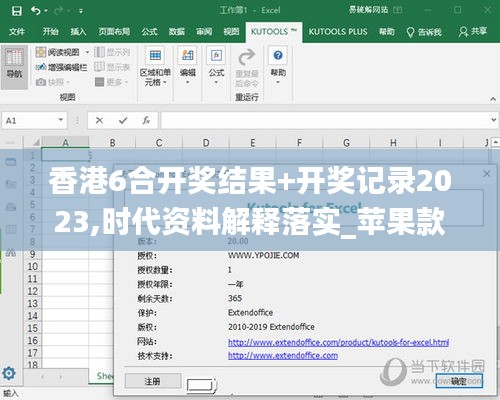500x400 pixels.
Task: Go to previous sheet tab arrow
Action: pos(43,377)
